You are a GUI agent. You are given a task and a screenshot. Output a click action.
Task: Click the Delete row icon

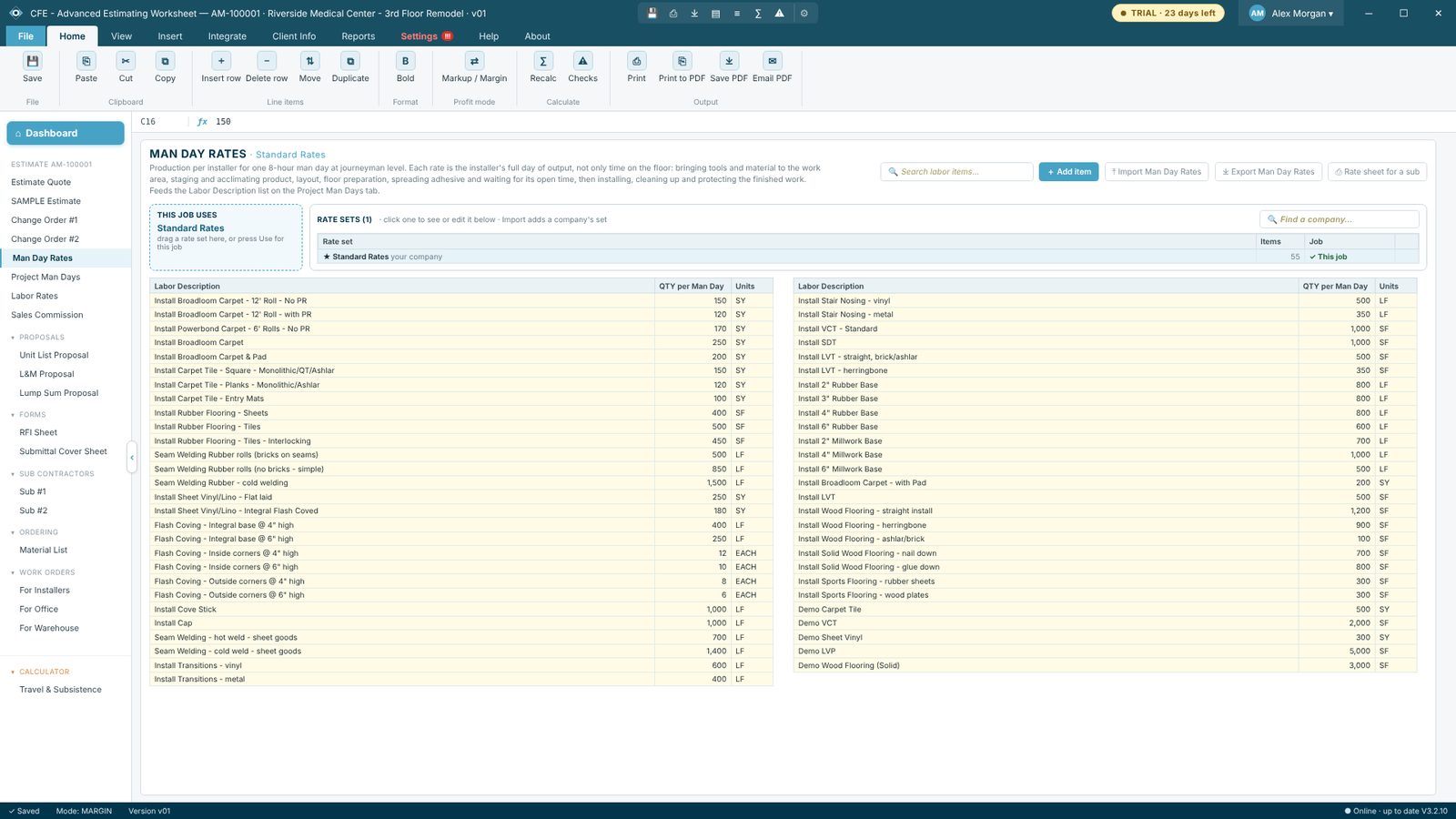pyautogui.click(x=267, y=61)
